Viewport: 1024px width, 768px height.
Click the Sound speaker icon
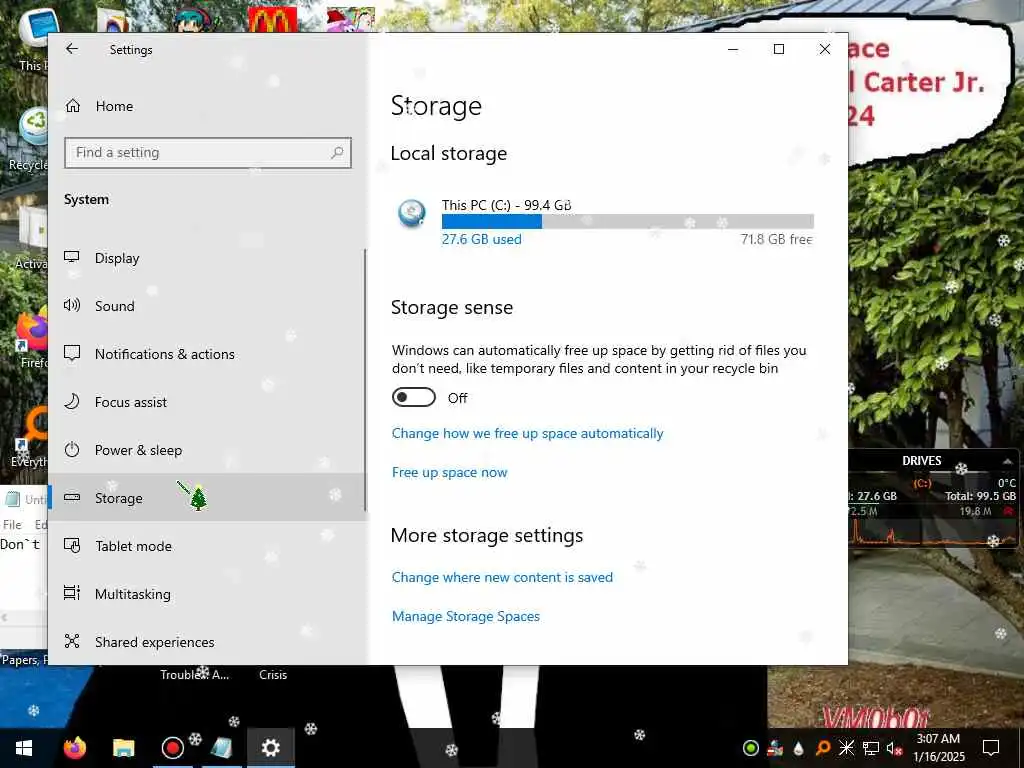coord(72,305)
